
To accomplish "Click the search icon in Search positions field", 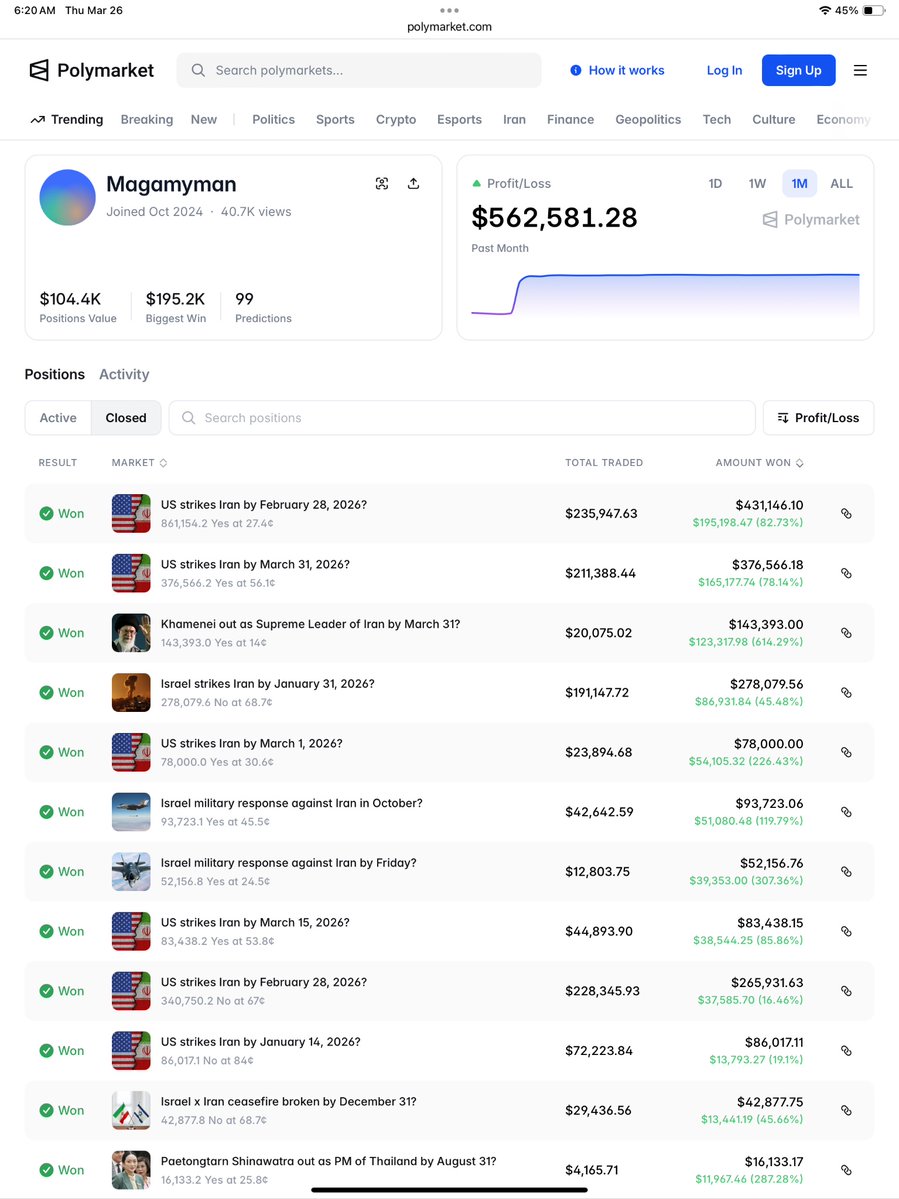I will pos(188,418).
